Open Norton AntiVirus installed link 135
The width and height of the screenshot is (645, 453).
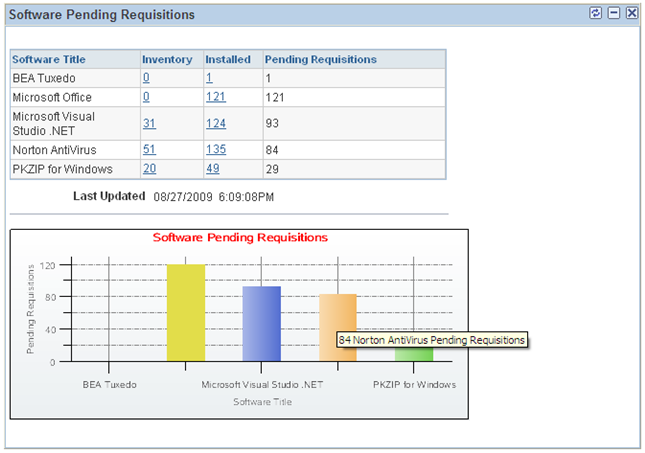point(216,149)
